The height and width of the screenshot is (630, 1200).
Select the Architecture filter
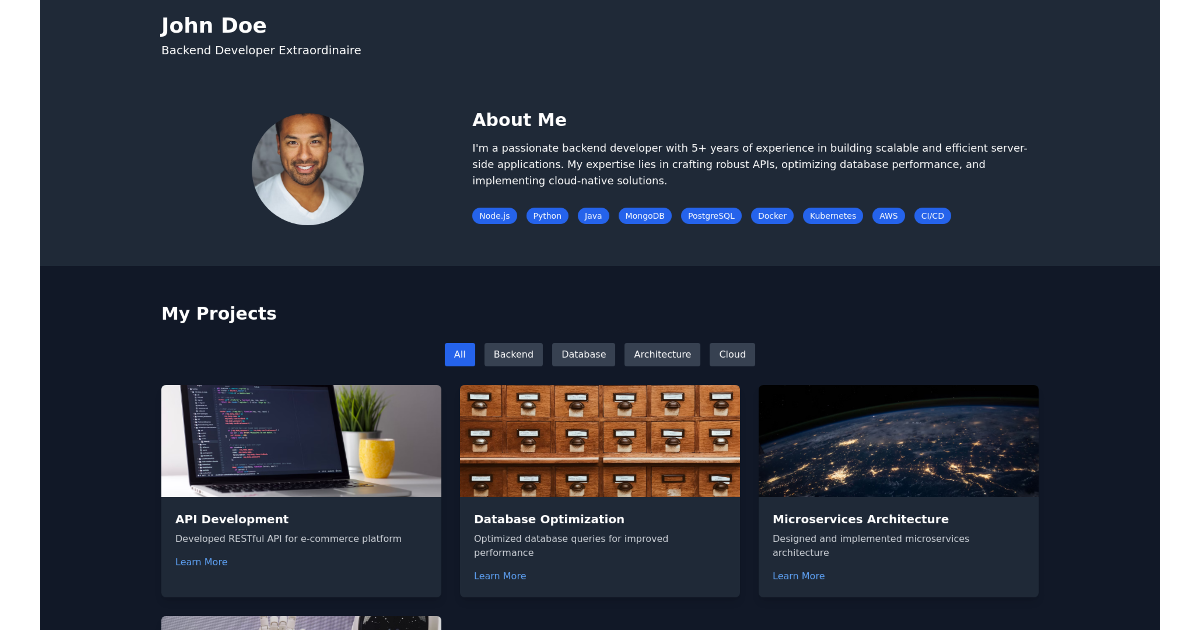pos(662,354)
